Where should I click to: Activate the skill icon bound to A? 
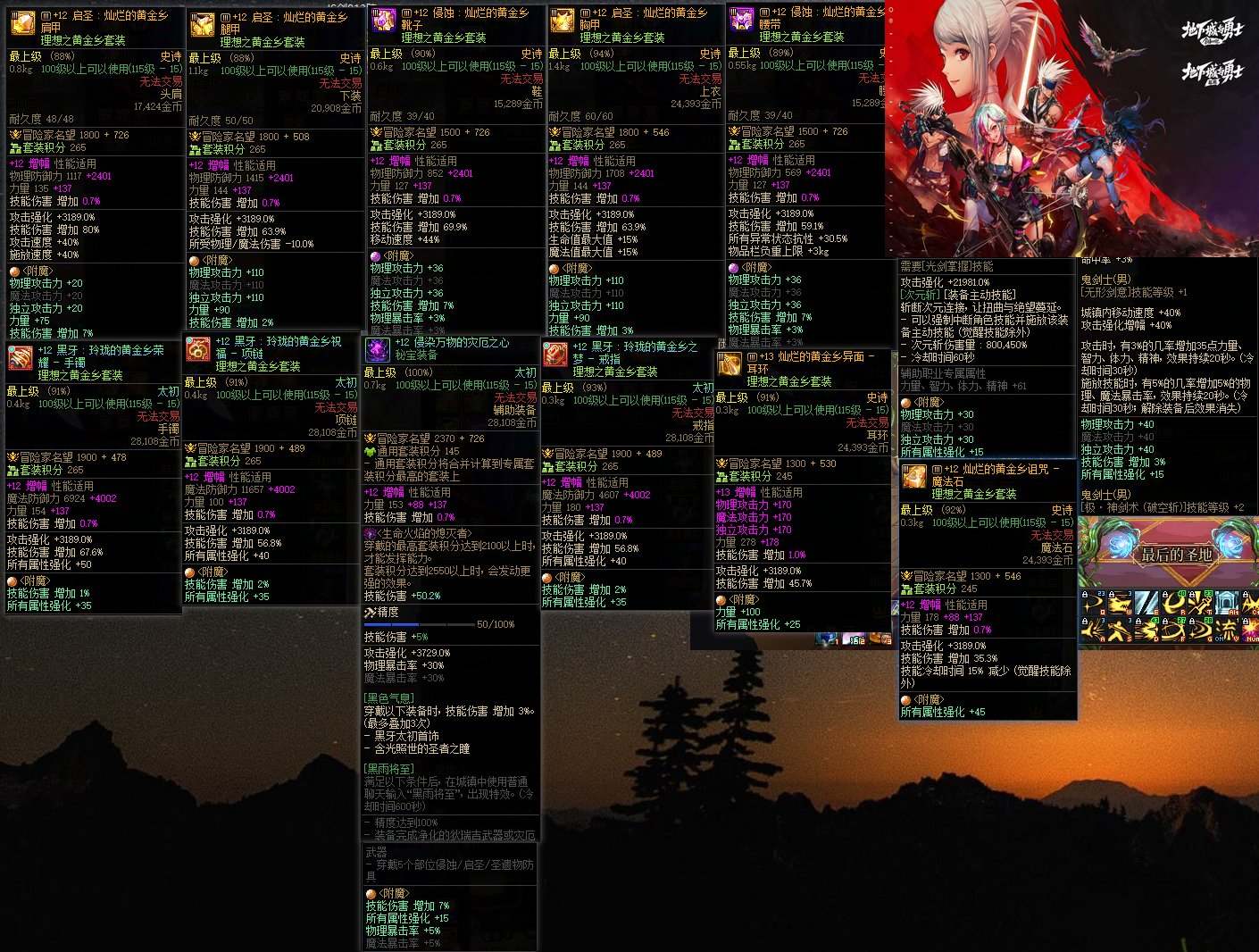(x=1093, y=630)
